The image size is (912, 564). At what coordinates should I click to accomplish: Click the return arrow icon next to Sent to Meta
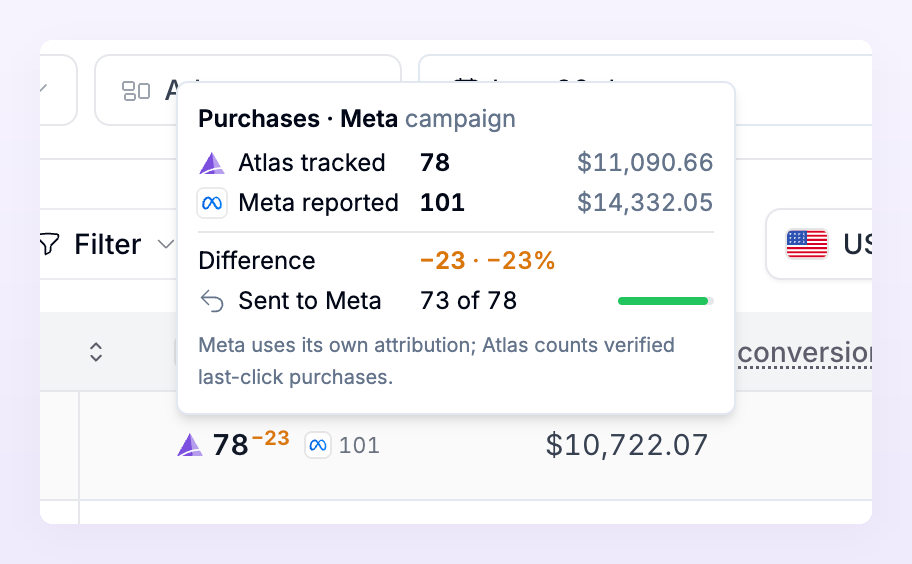(x=212, y=301)
